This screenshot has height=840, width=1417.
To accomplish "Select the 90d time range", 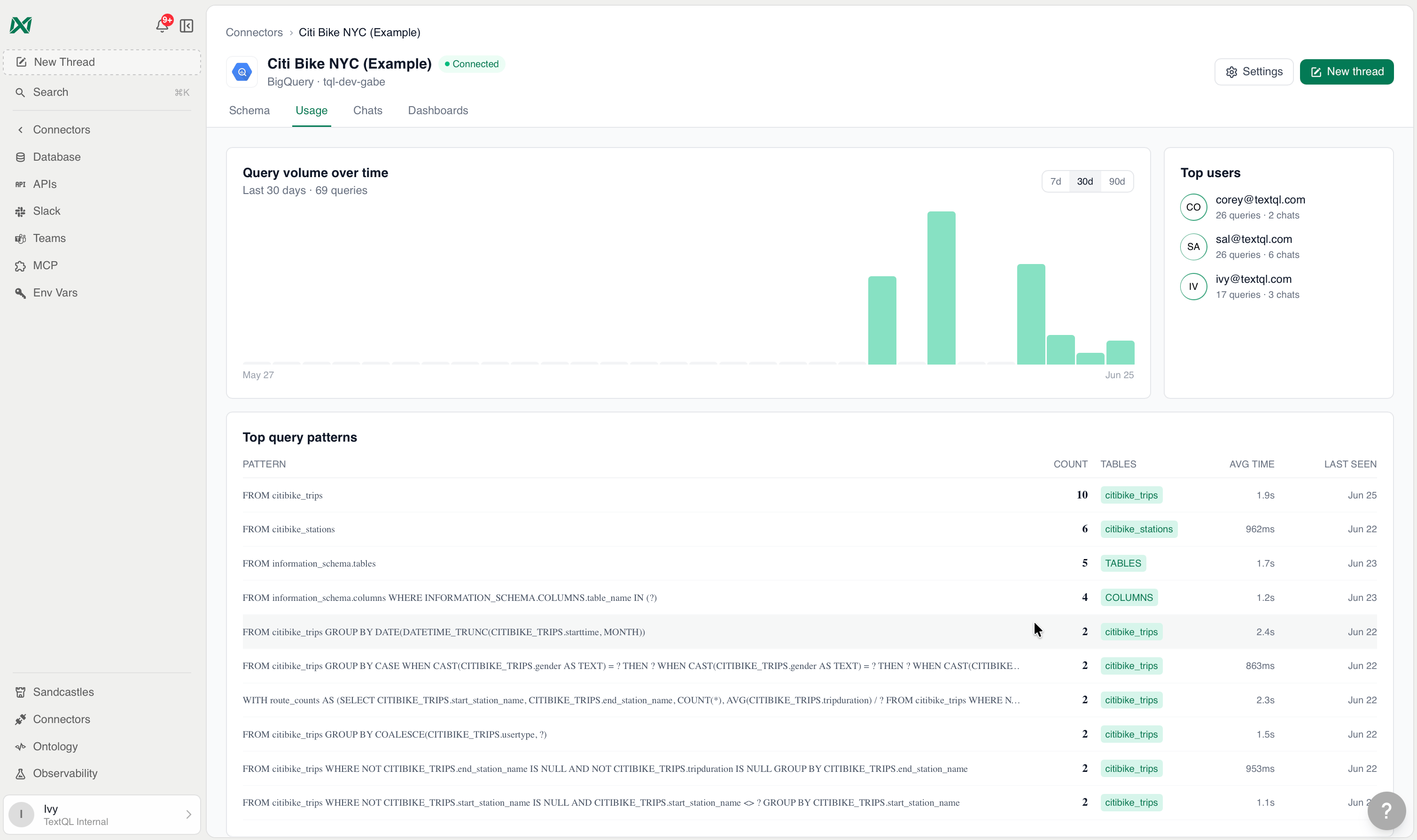I will click(1116, 181).
